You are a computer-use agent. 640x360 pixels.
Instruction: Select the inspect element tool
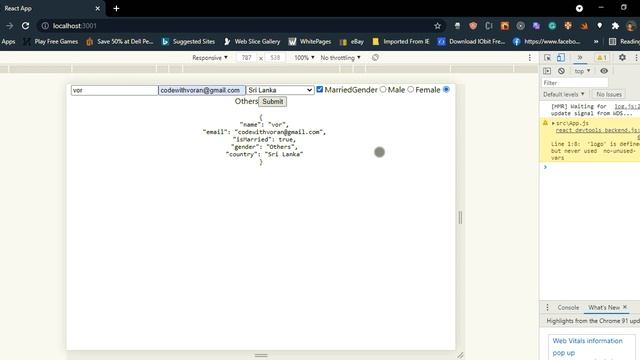(x=547, y=58)
